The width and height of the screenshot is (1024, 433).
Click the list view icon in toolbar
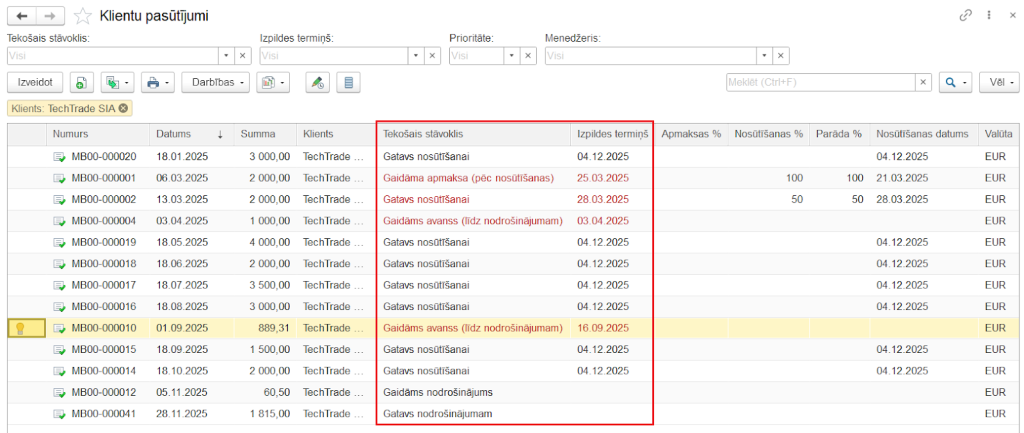[x=347, y=82]
